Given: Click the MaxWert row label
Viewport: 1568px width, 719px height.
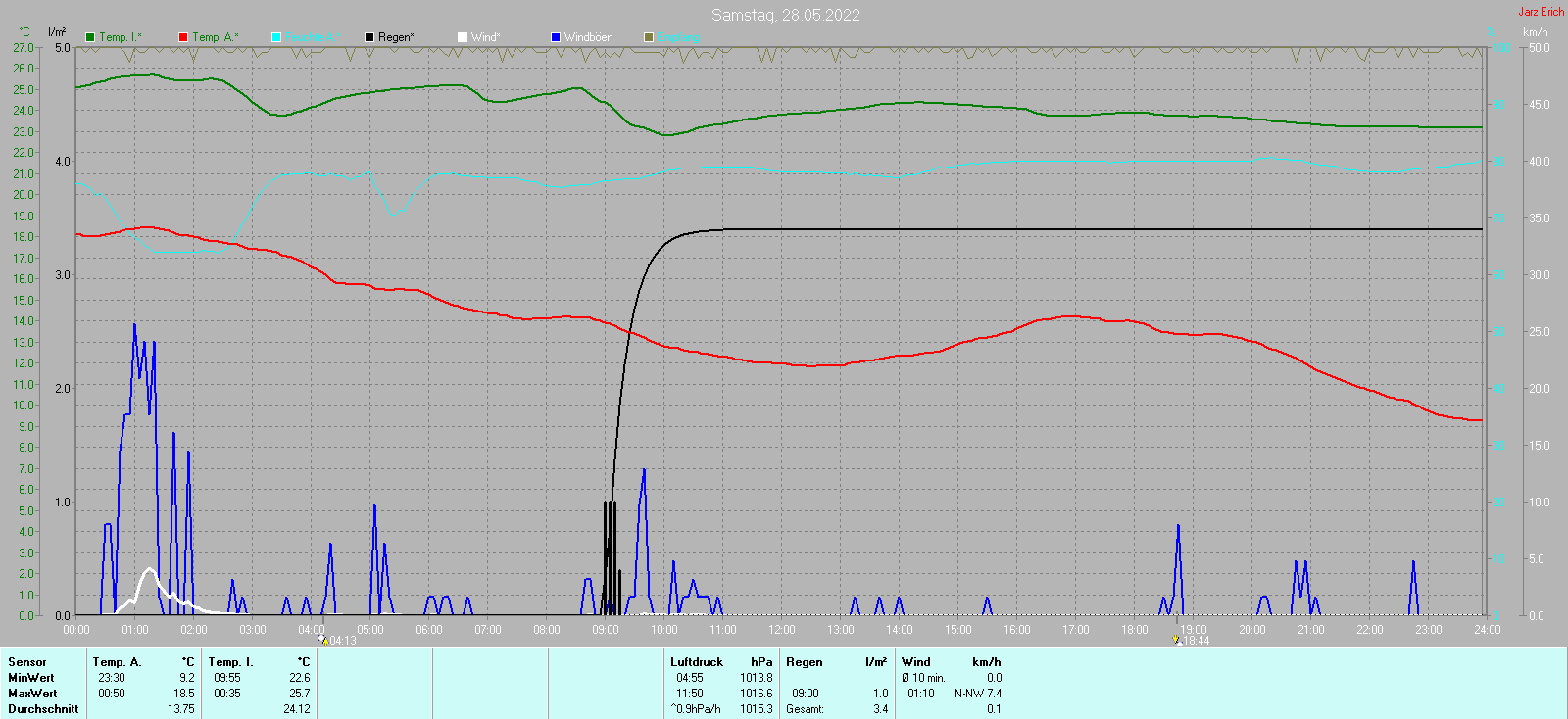Looking at the screenshot, I should (x=32, y=694).
